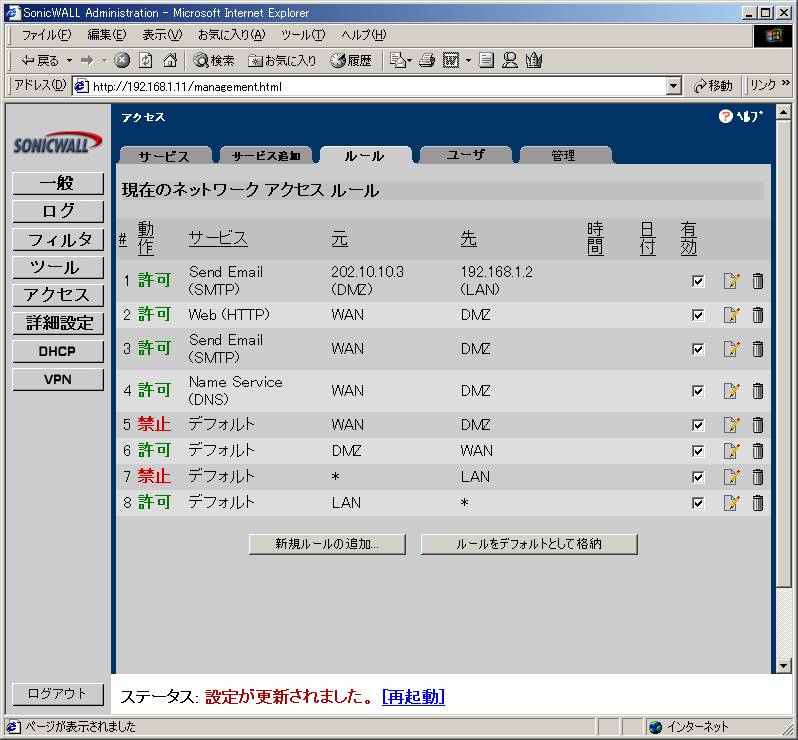Click the ログアウト logout button
Image resolution: width=798 pixels, height=740 pixels.
(x=58, y=694)
